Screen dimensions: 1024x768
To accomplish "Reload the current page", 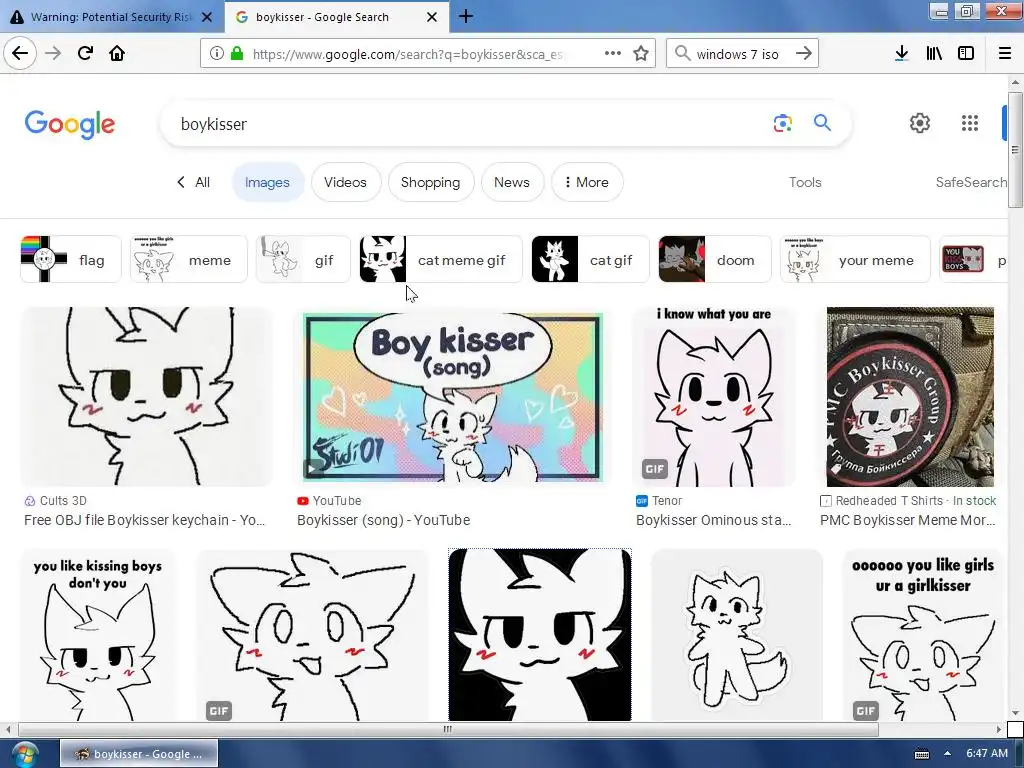I will [86, 53].
